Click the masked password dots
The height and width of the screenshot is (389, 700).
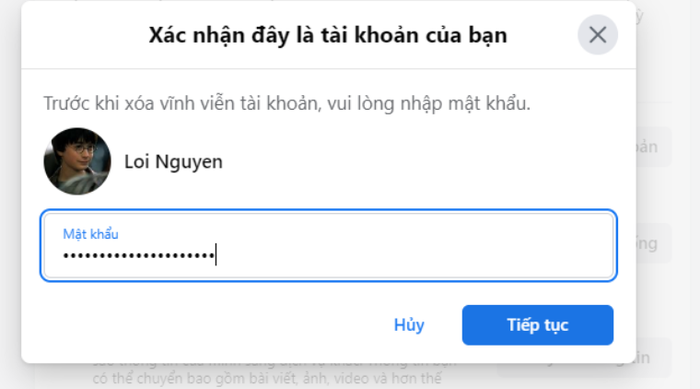[139, 255]
